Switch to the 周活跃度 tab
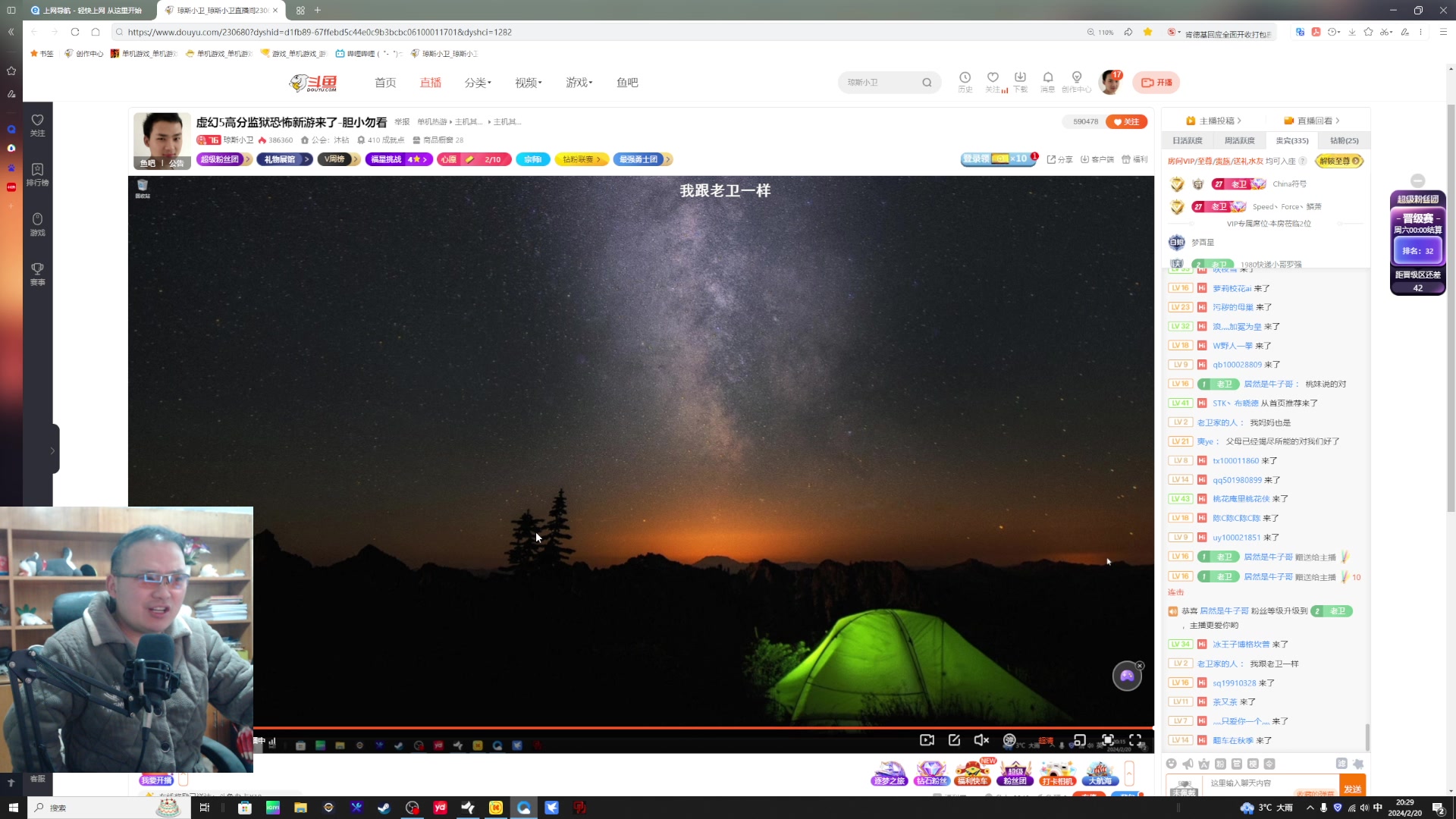 [x=1239, y=140]
